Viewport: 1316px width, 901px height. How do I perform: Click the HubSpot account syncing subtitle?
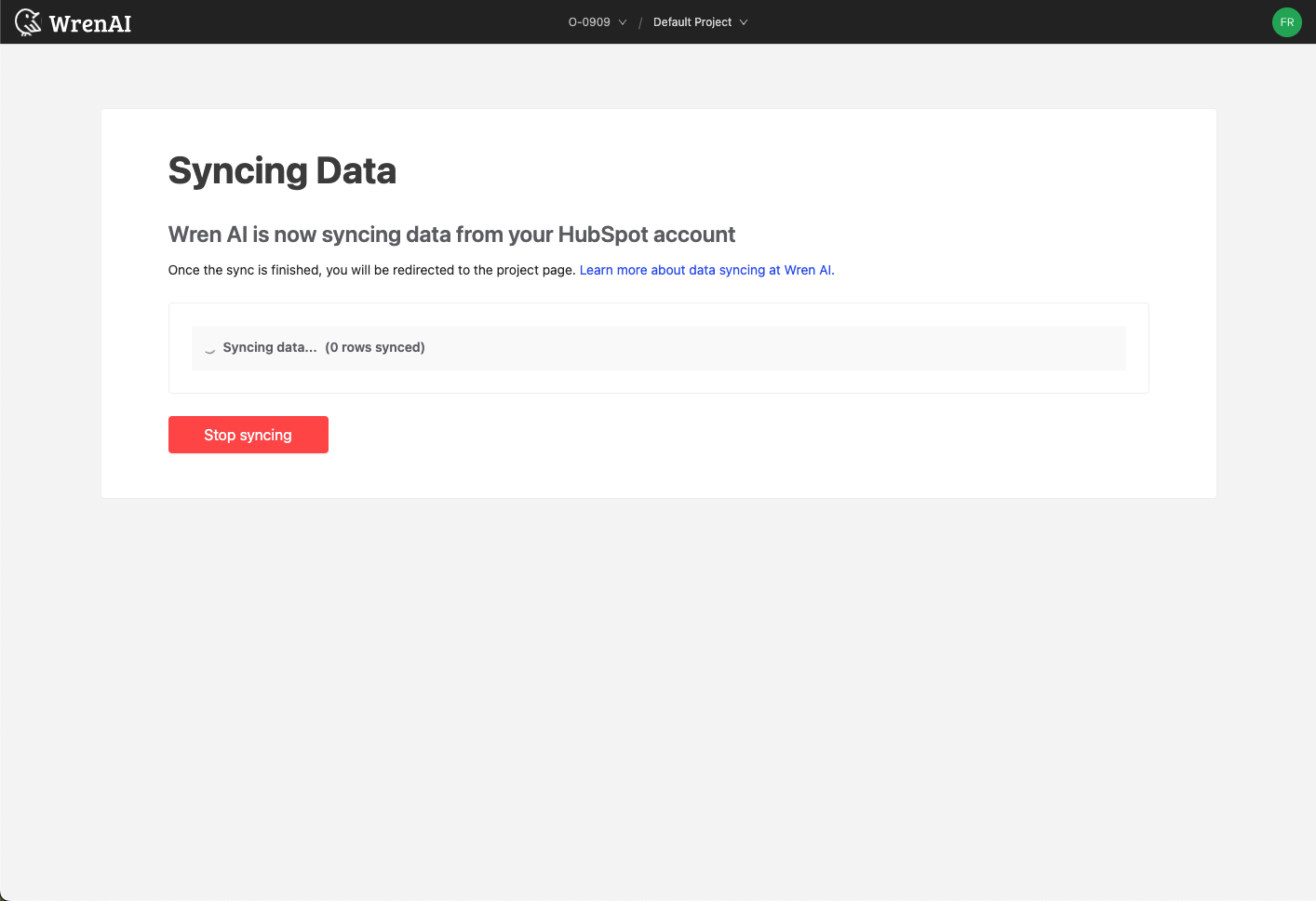pos(451,235)
